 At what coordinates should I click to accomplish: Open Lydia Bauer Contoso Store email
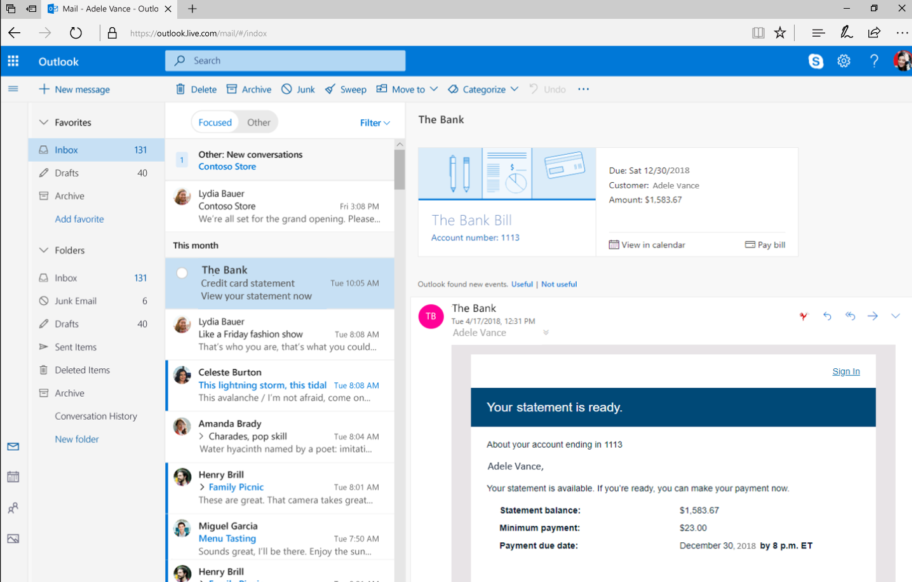point(280,206)
